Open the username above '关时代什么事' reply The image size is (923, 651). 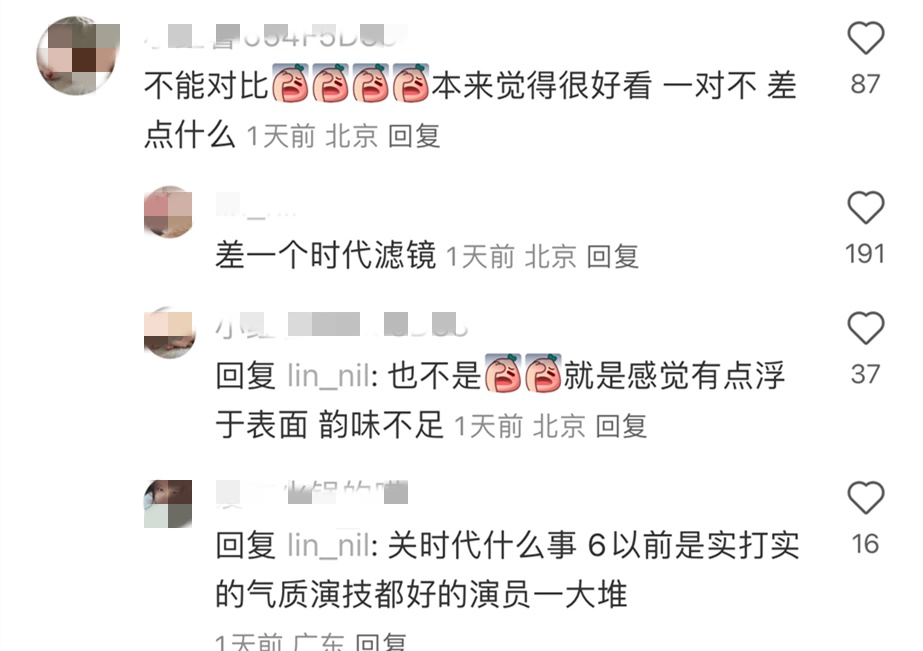[x=312, y=493]
